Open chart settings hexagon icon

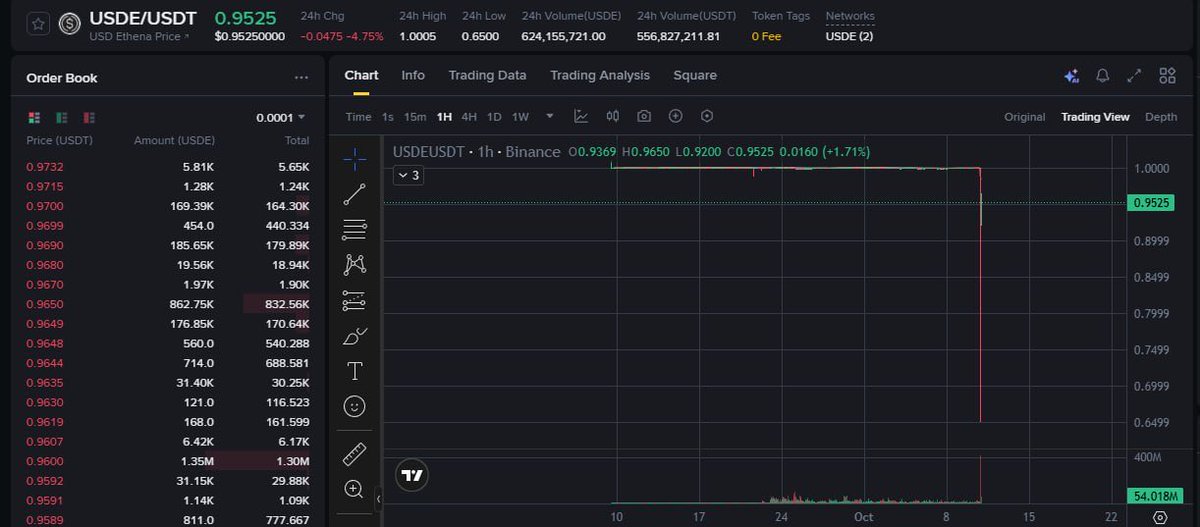[707, 117]
